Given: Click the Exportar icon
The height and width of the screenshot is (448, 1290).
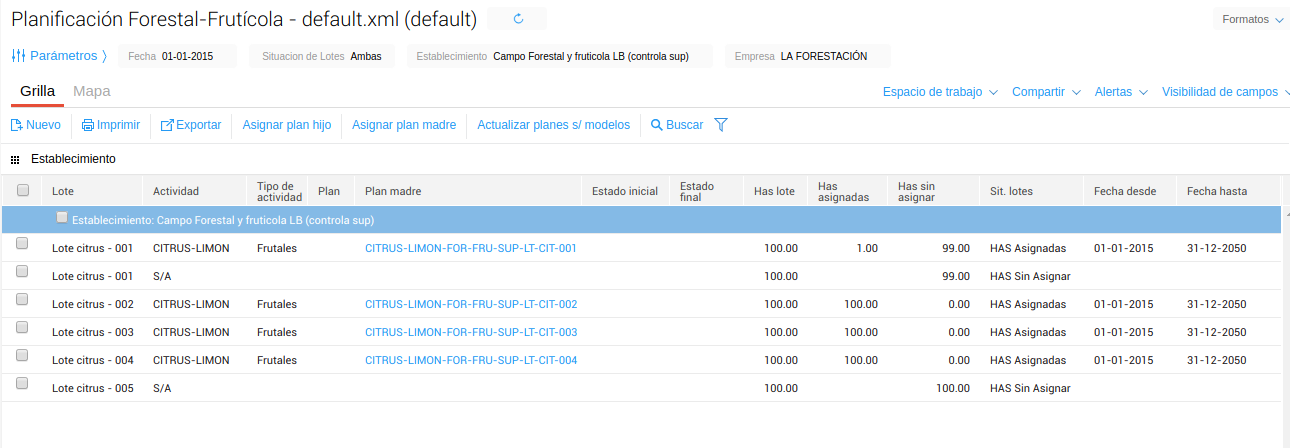Looking at the screenshot, I should click(x=167, y=125).
